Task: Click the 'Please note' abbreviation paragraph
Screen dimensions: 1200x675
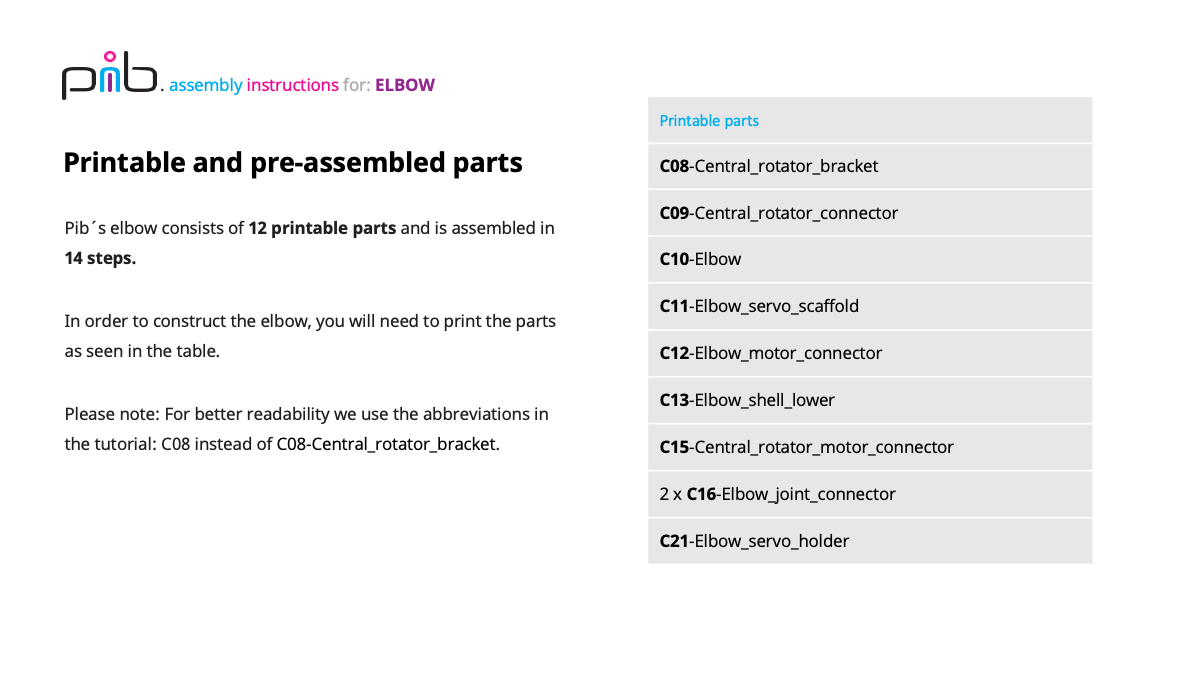Action: click(x=306, y=429)
